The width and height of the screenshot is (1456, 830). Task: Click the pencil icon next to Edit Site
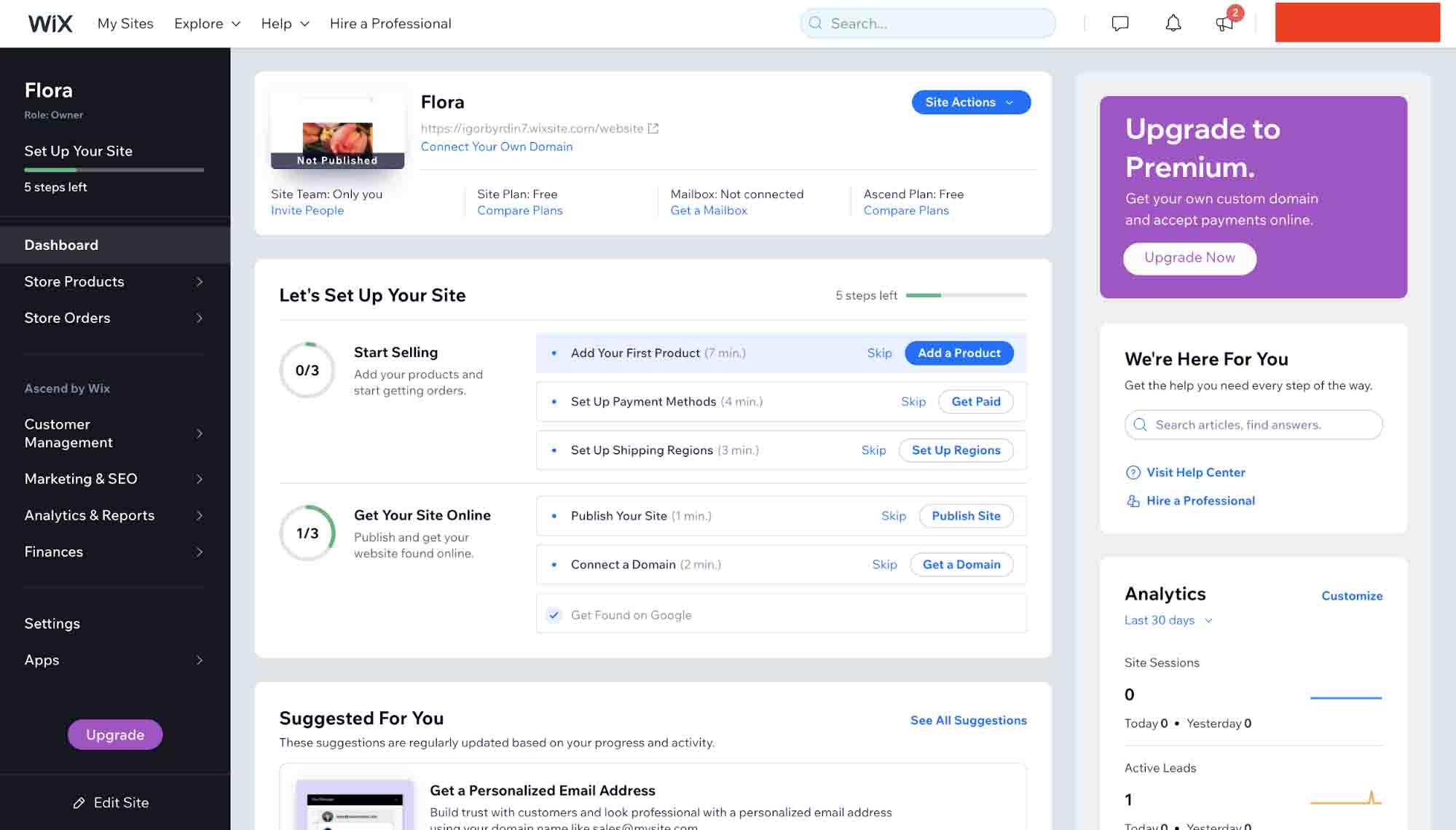pyautogui.click(x=79, y=802)
